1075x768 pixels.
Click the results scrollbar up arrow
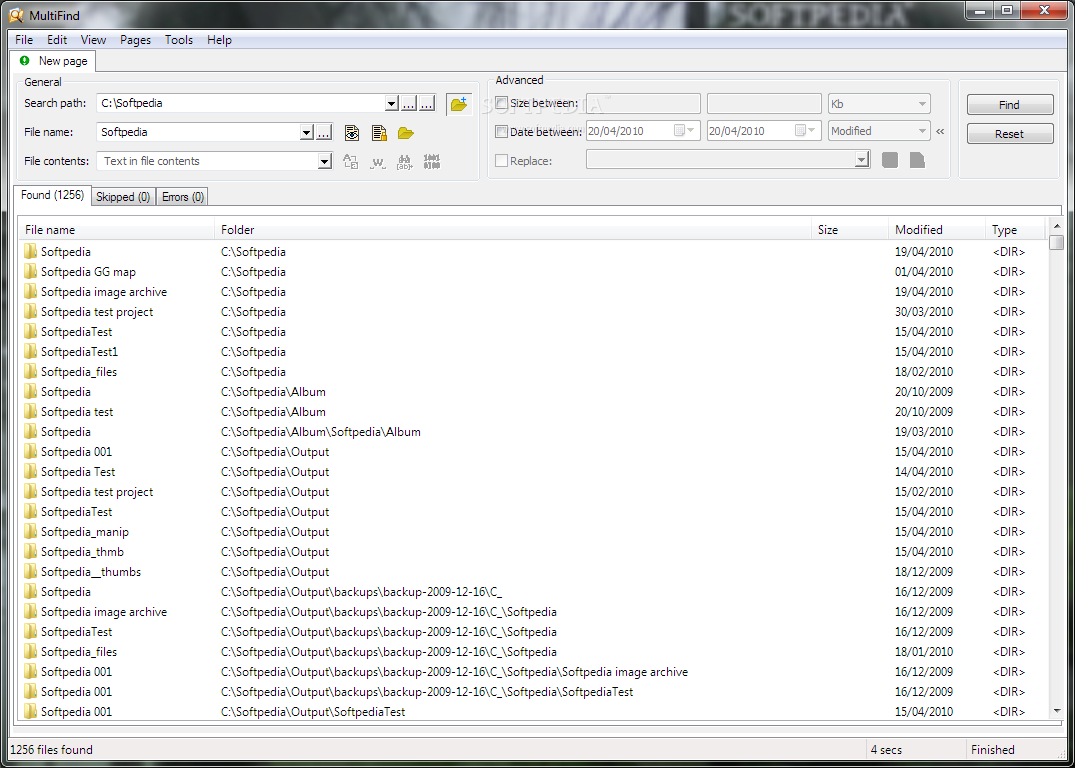click(x=1056, y=226)
